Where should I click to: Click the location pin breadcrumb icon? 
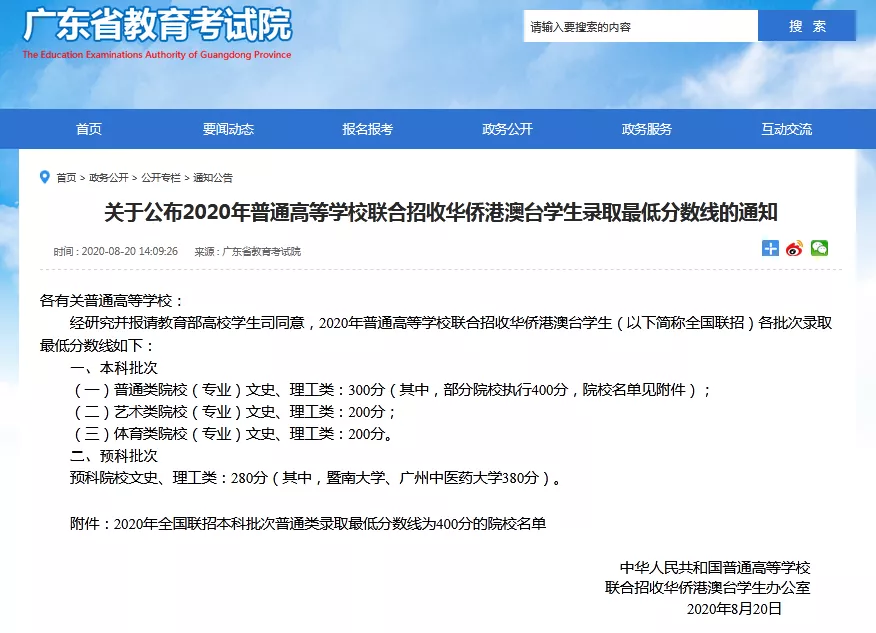tap(44, 177)
